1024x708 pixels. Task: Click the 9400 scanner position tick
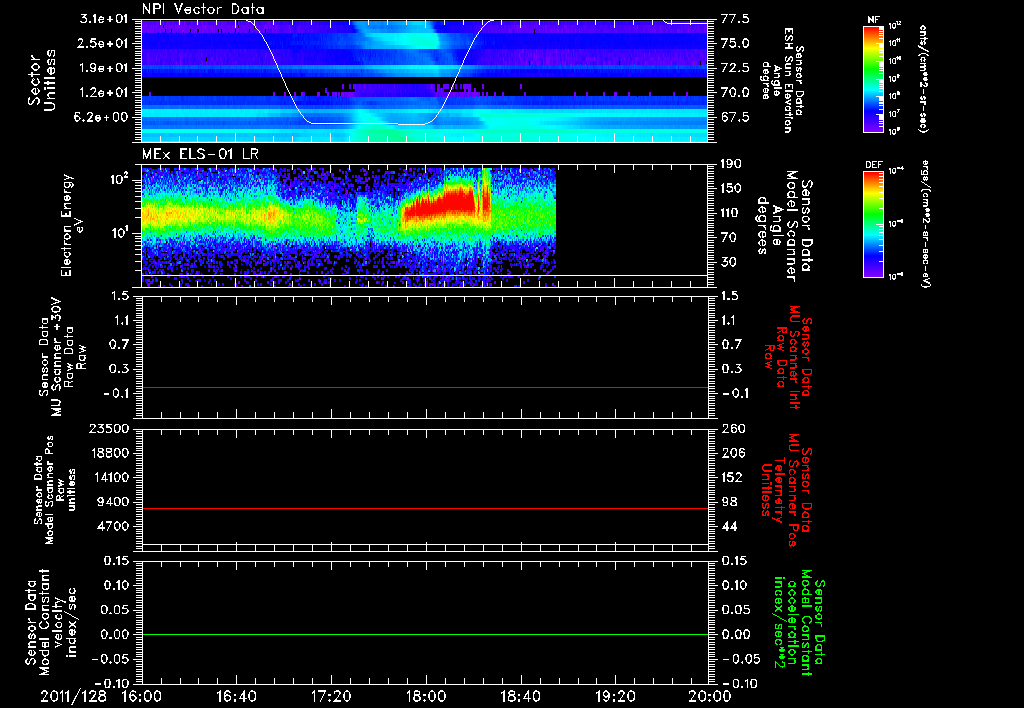click(x=113, y=502)
